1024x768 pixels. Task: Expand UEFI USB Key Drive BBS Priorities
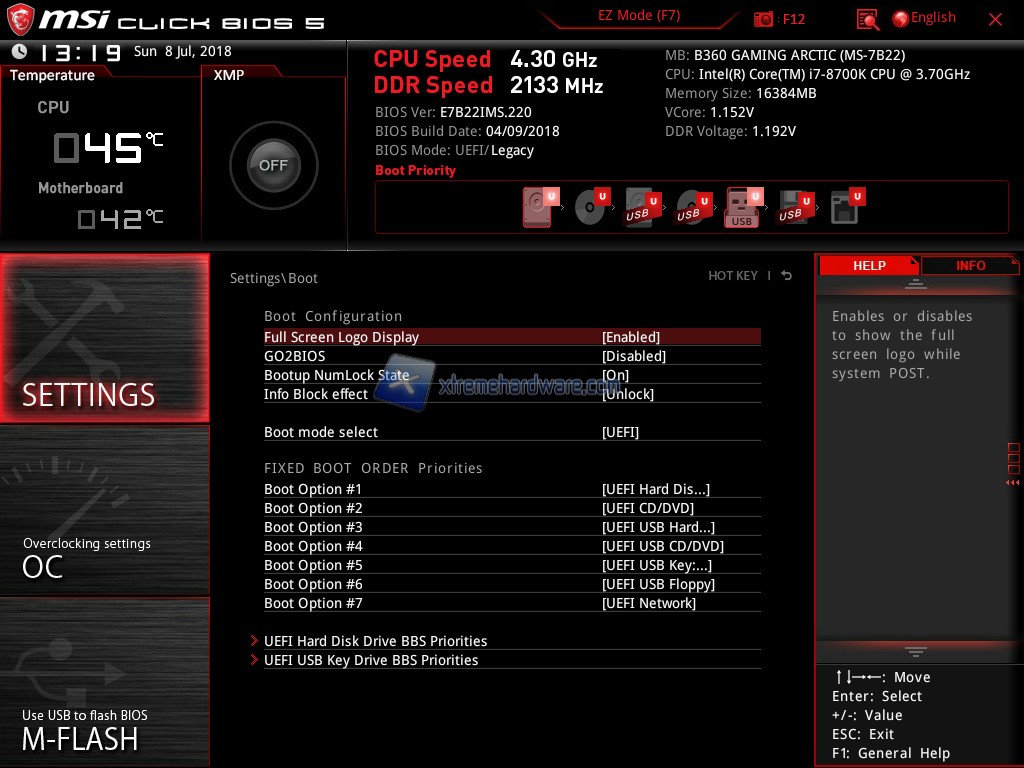pos(371,660)
